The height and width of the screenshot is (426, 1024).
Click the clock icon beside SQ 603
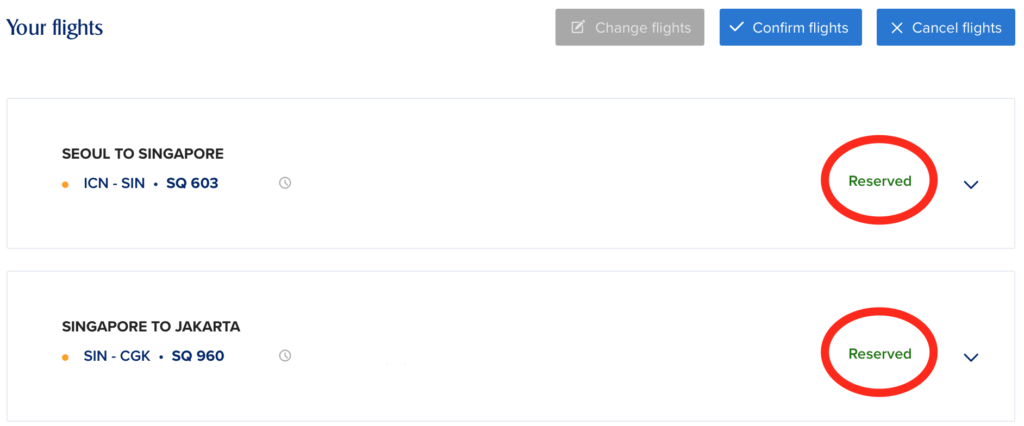pyautogui.click(x=285, y=184)
